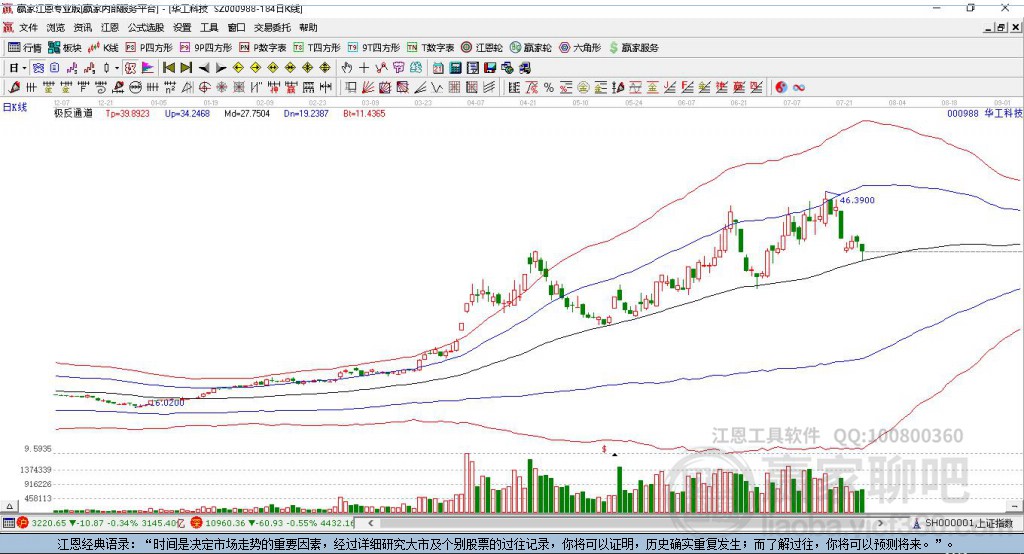Open the P四方形 tool
Image resolution: width=1024 pixels, height=554 pixels.
pos(149,48)
